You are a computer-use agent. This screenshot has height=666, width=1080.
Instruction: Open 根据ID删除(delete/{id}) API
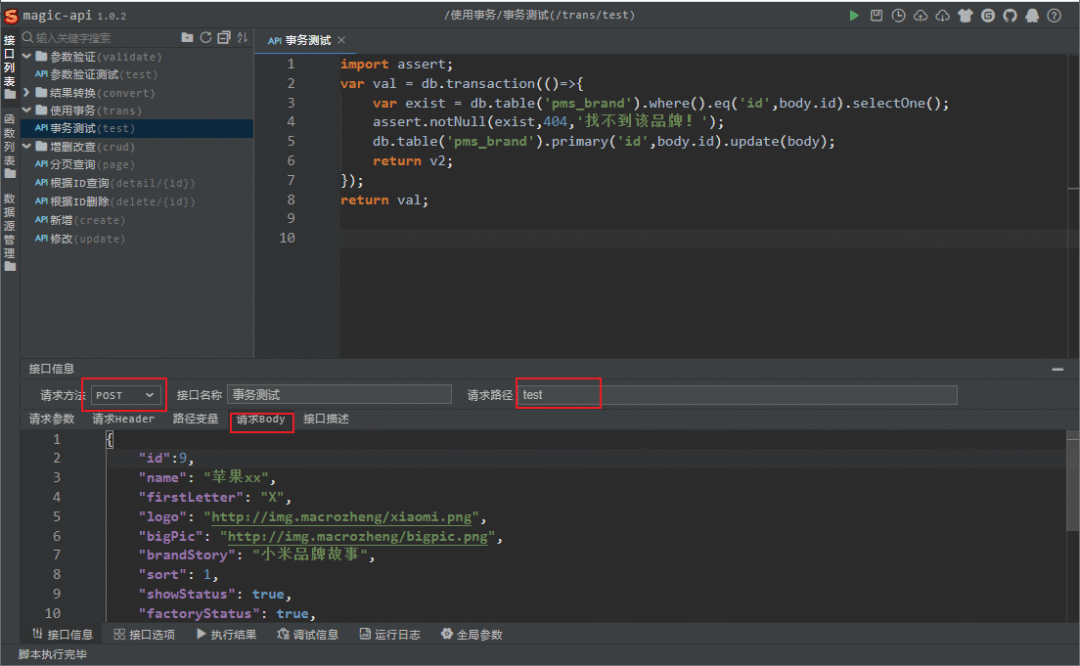pyautogui.click(x=137, y=201)
